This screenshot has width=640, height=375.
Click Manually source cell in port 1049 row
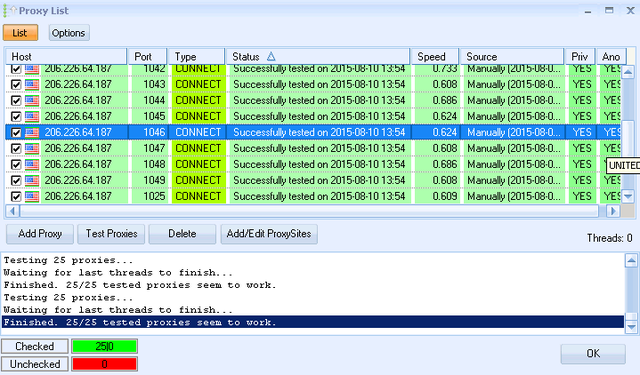tap(514, 180)
